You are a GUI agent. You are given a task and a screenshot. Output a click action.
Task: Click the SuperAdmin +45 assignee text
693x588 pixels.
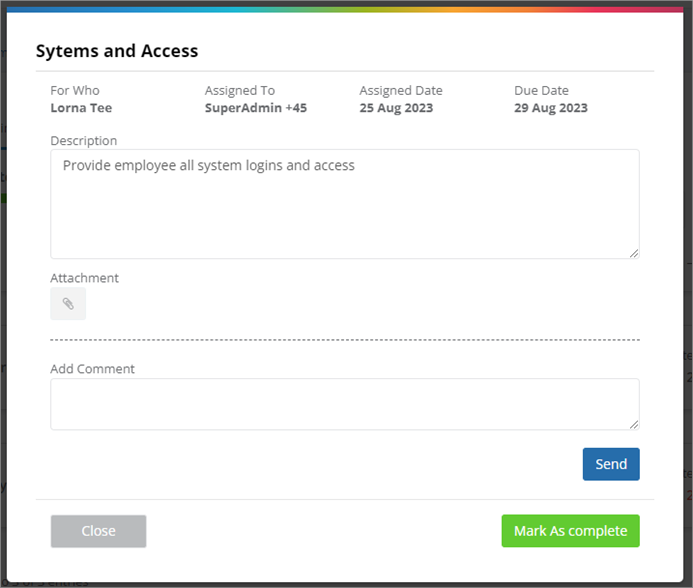click(256, 108)
